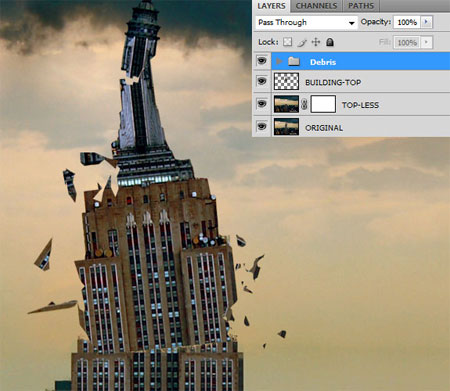Click the TOP-LESS mask link chain icon
The height and width of the screenshot is (391, 450).
(x=304, y=104)
